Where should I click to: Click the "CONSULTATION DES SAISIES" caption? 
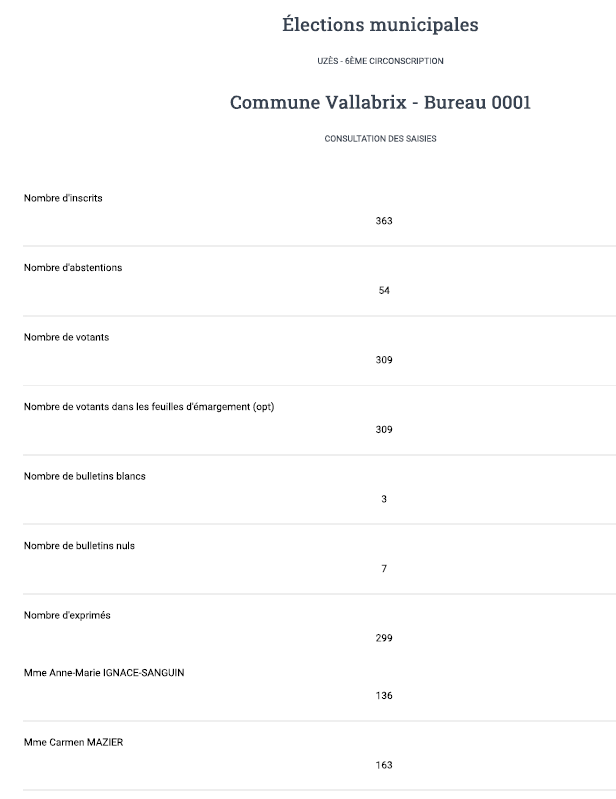[380, 139]
